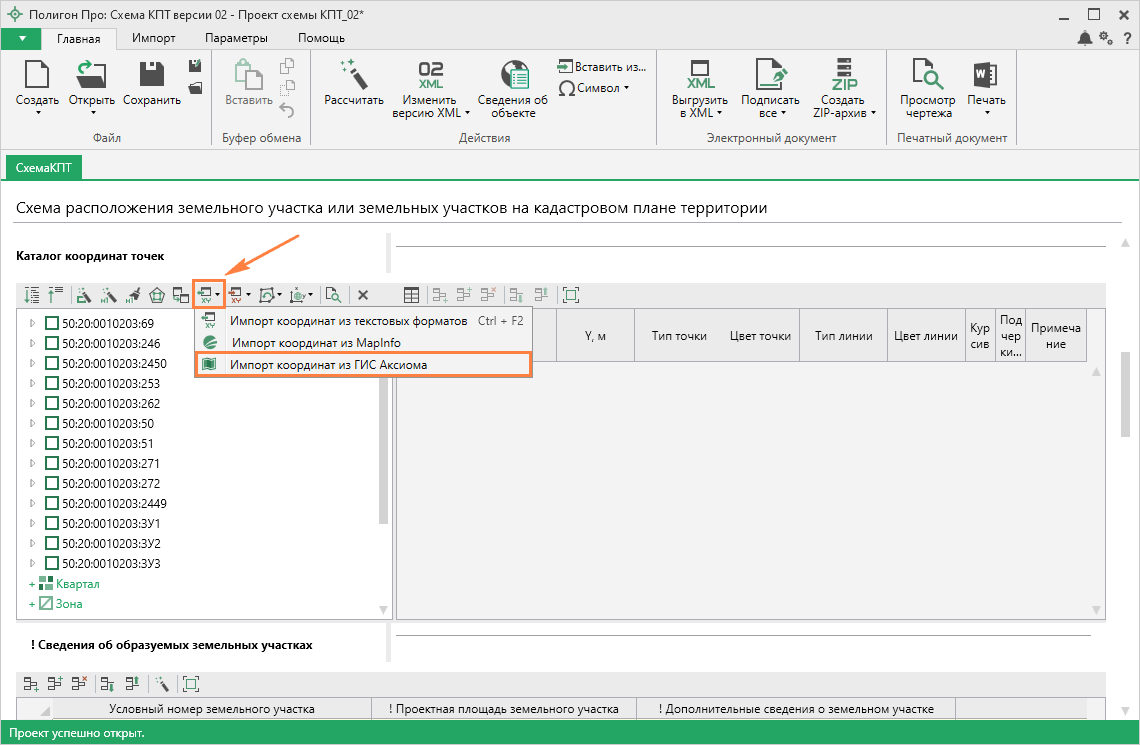The image size is (1140, 745).
Task: Open the Символ dropdown in ribbon
Action: coord(597,88)
